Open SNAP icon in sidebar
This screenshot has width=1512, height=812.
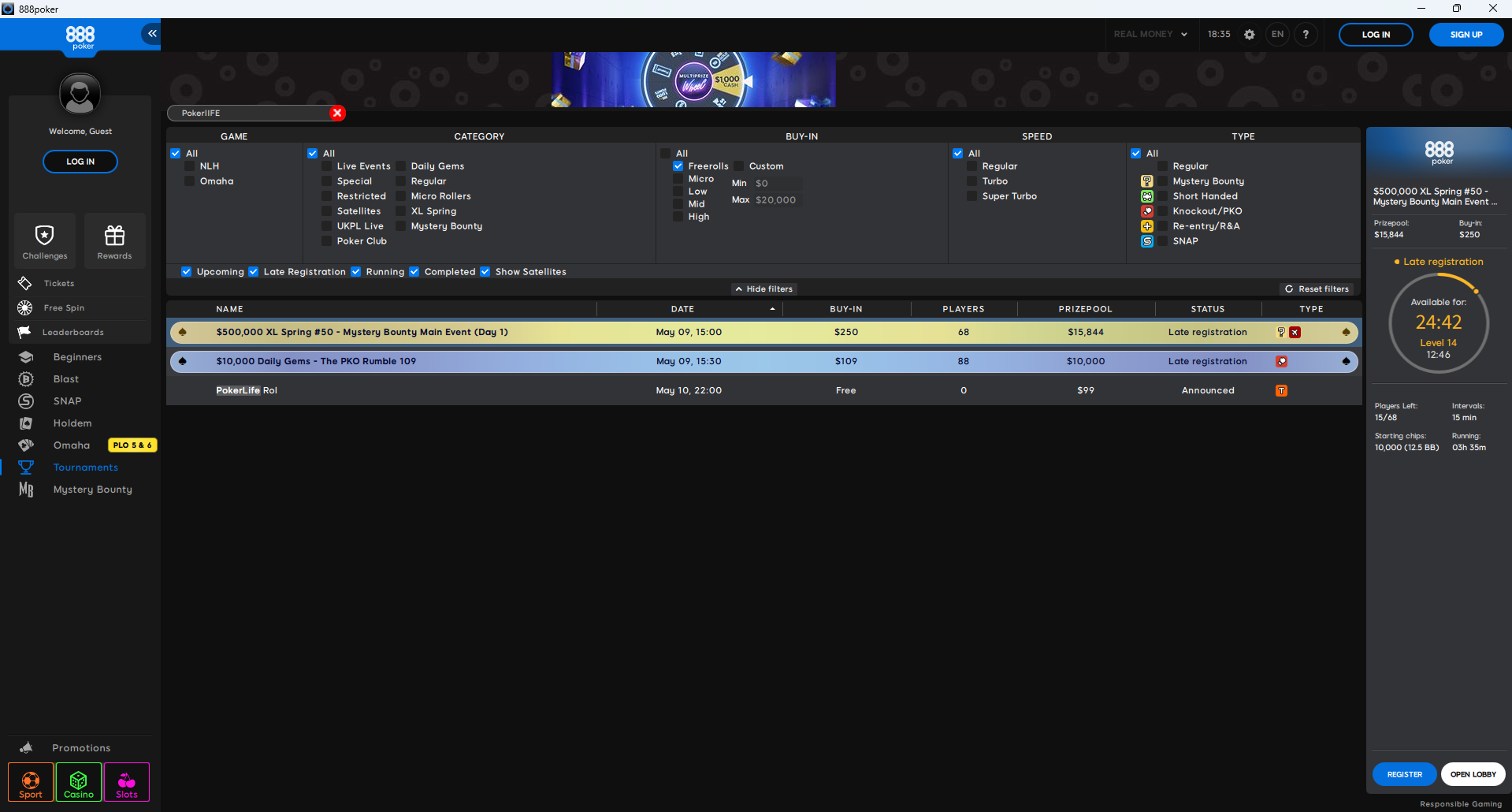(26, 401)
